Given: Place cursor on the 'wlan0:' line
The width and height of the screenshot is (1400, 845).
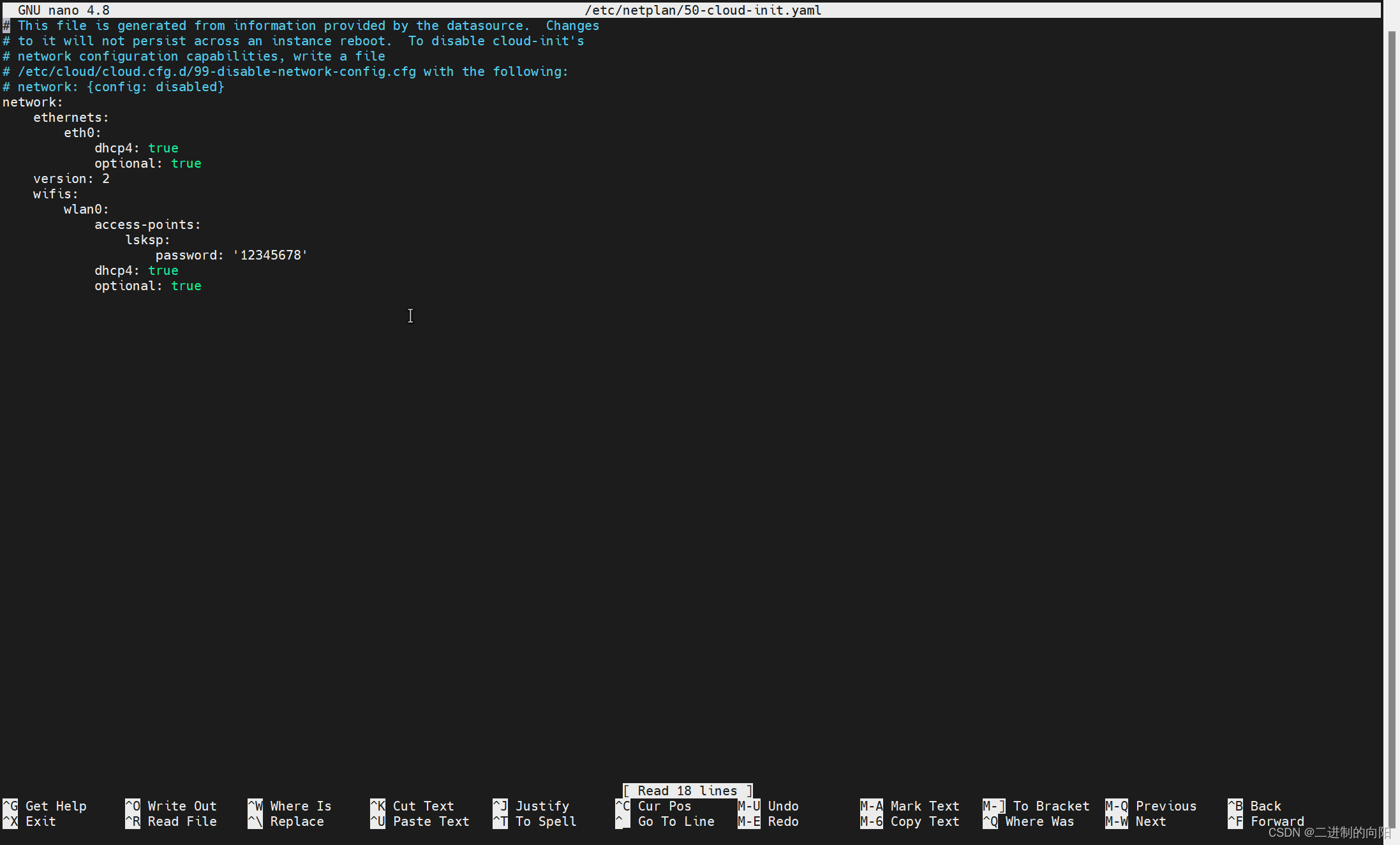Looking at the screenshot, I should click(x=87, y=209).
